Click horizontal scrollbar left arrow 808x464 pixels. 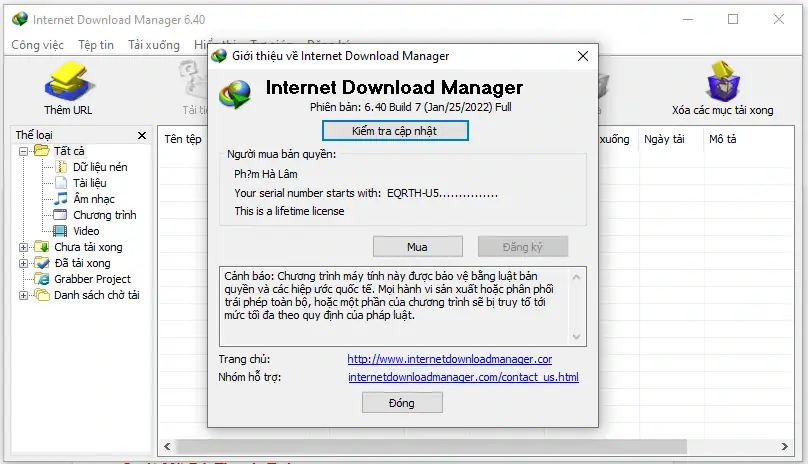click(167, 446)
